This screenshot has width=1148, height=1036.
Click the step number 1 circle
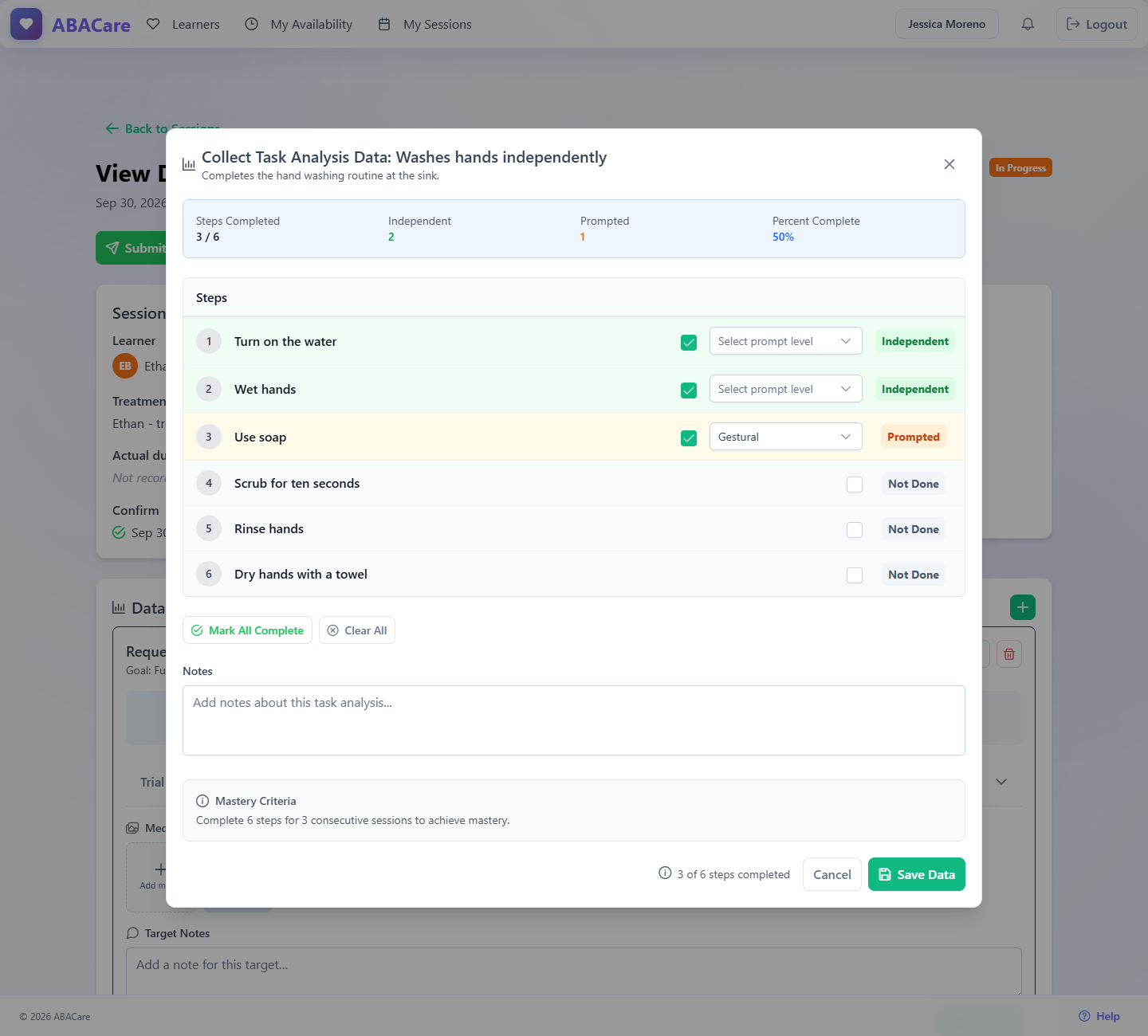[x=209, y=341]
